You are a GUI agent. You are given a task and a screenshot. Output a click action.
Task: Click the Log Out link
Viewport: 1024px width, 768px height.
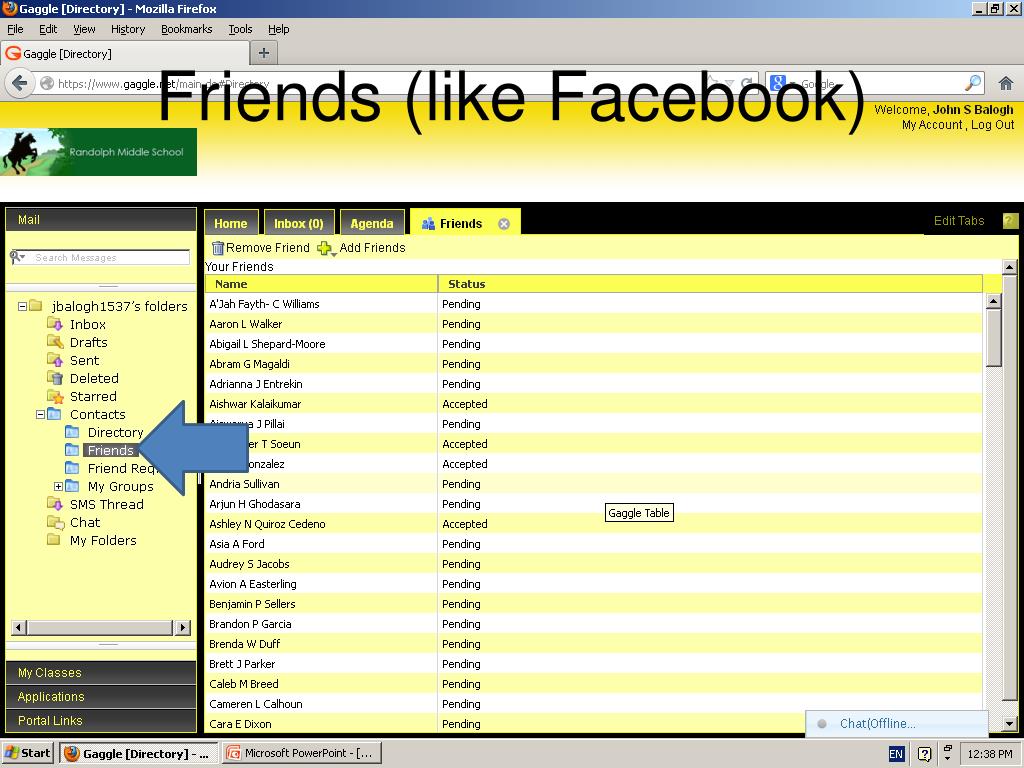[992, 125]
